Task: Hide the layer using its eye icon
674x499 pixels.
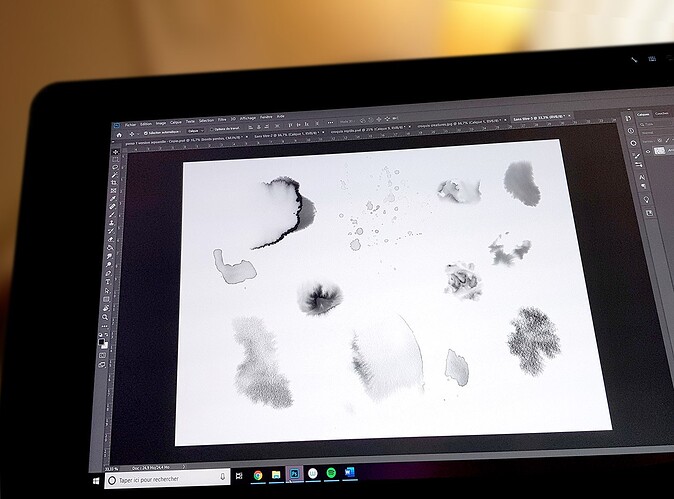Action: (x=648, y=151)
